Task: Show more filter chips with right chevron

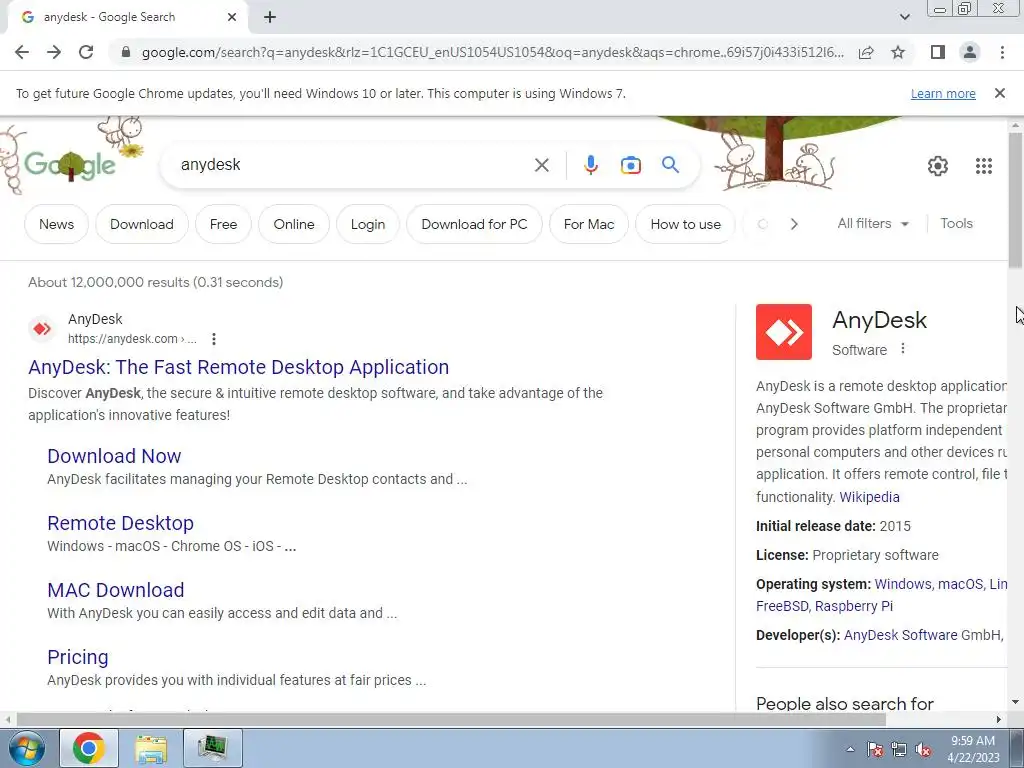Action: pyautogui.click(x=794, y=224)
